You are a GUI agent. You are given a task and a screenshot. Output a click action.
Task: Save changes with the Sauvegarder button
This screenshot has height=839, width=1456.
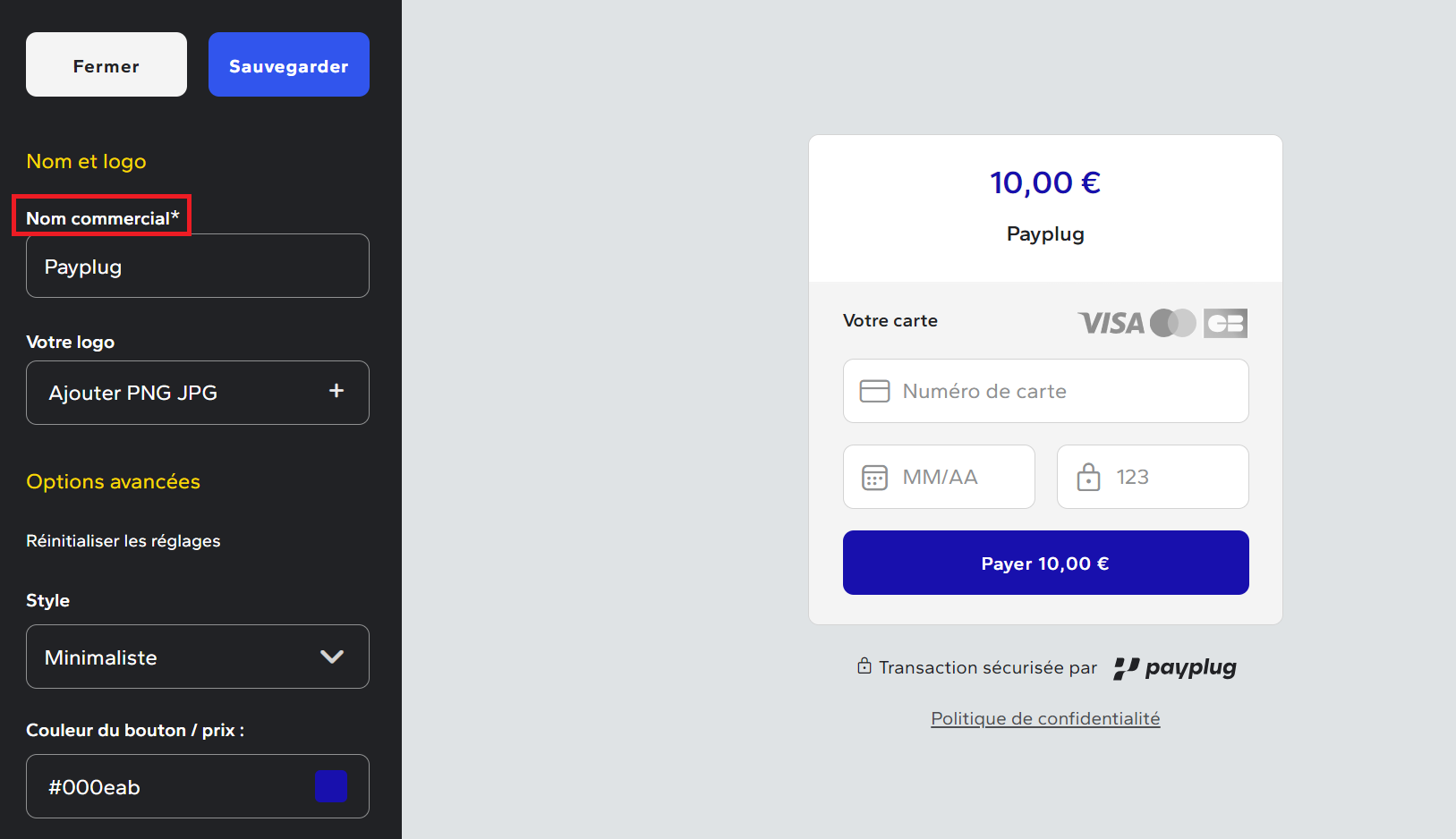pyautogui.click(x=288, y=64)
